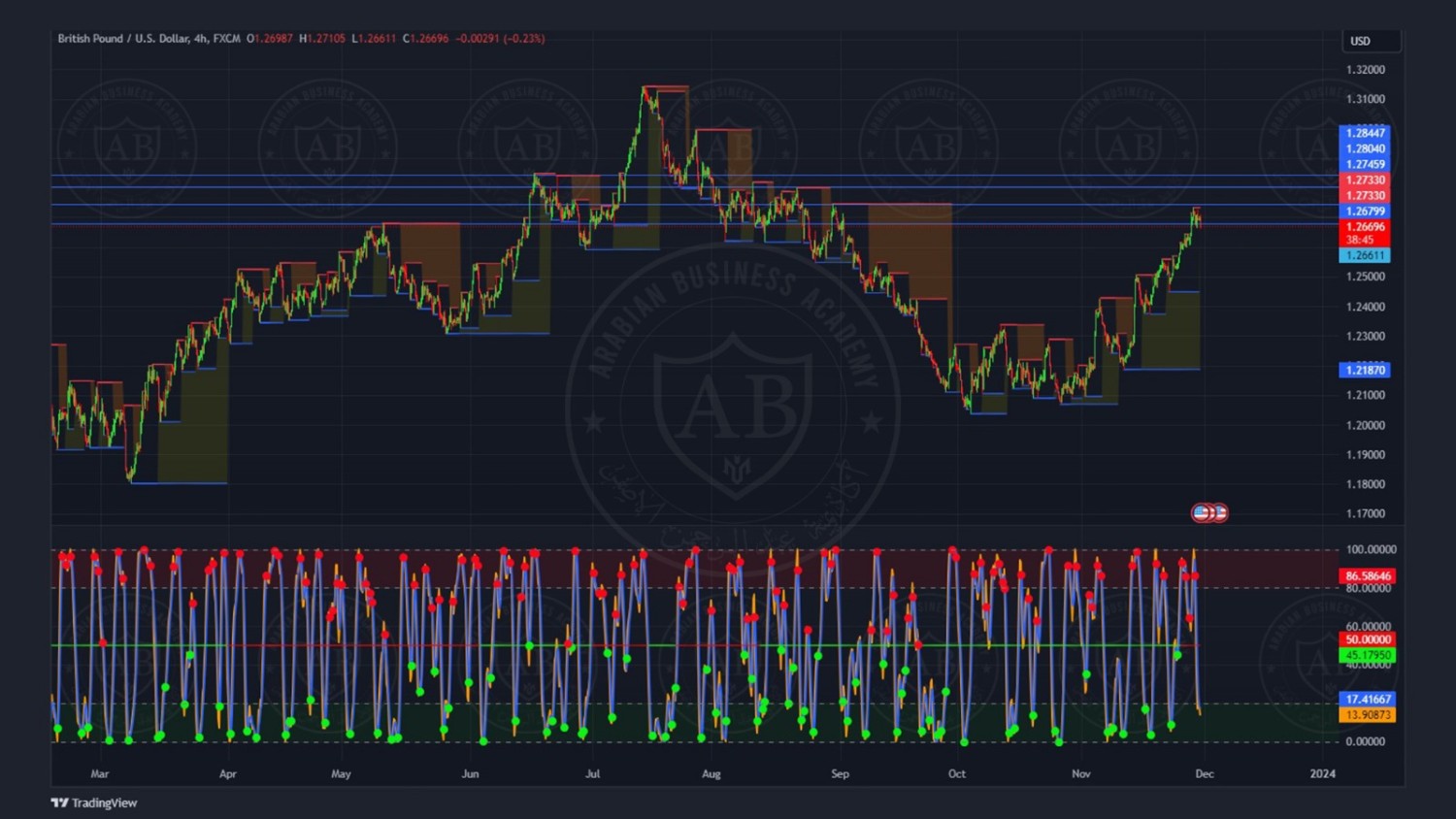Click the 1.19000 price axis label
The height and width of the screenshot is (819, 1456).
pyautogui.click(x=1365, y=454)
